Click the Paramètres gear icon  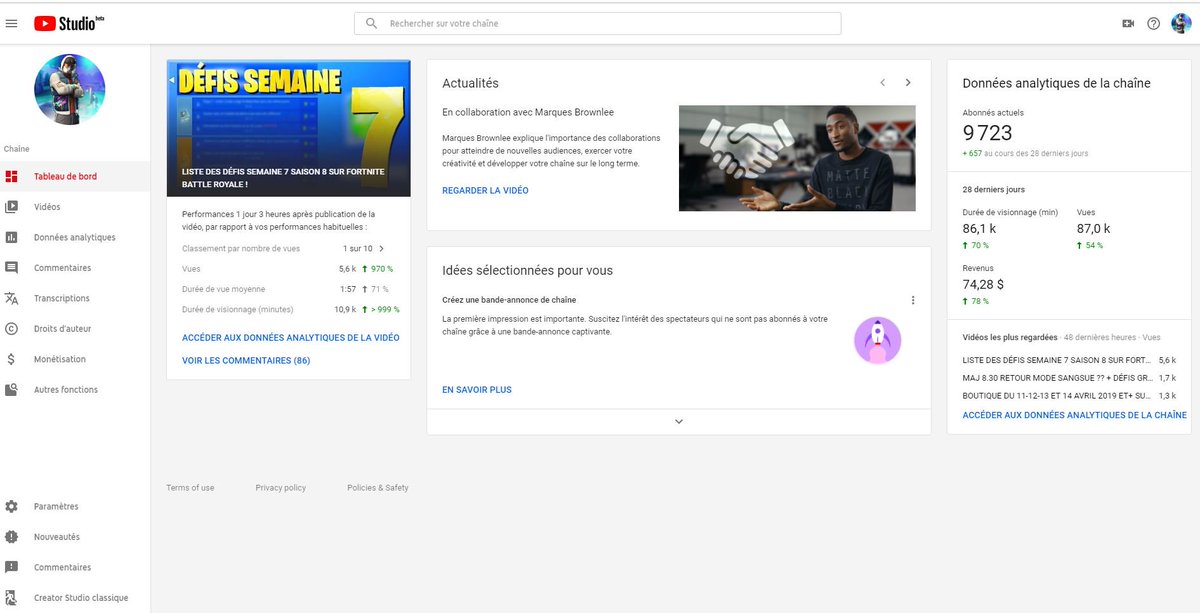pyautogui.click(x=12, y=507)
